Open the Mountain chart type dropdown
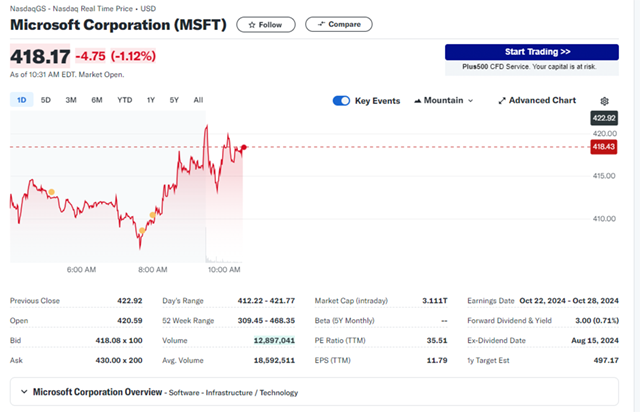The image size is (640, 412). [444, 100]
